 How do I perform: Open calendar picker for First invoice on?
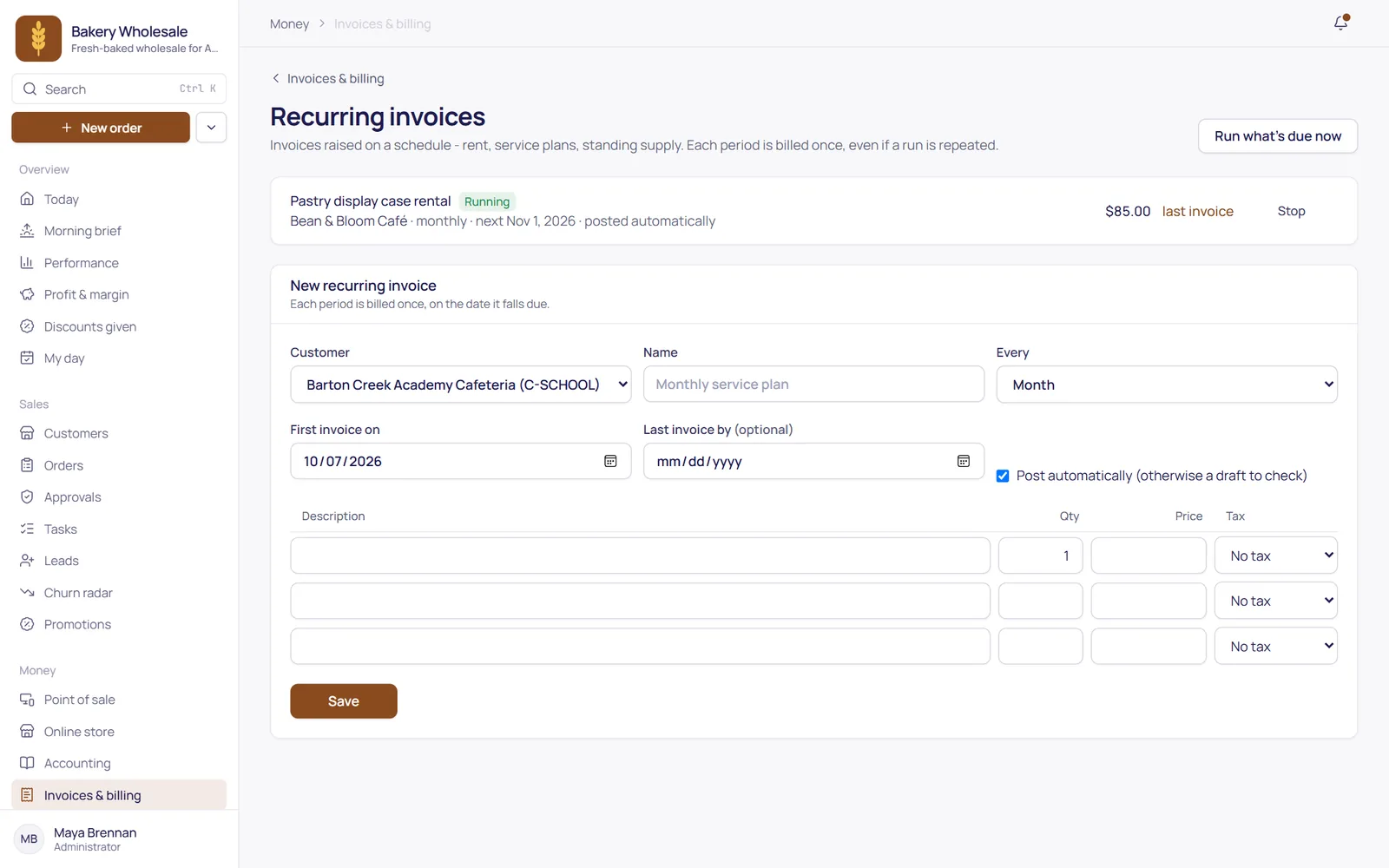pyautogui.click(x=610, y=461)
